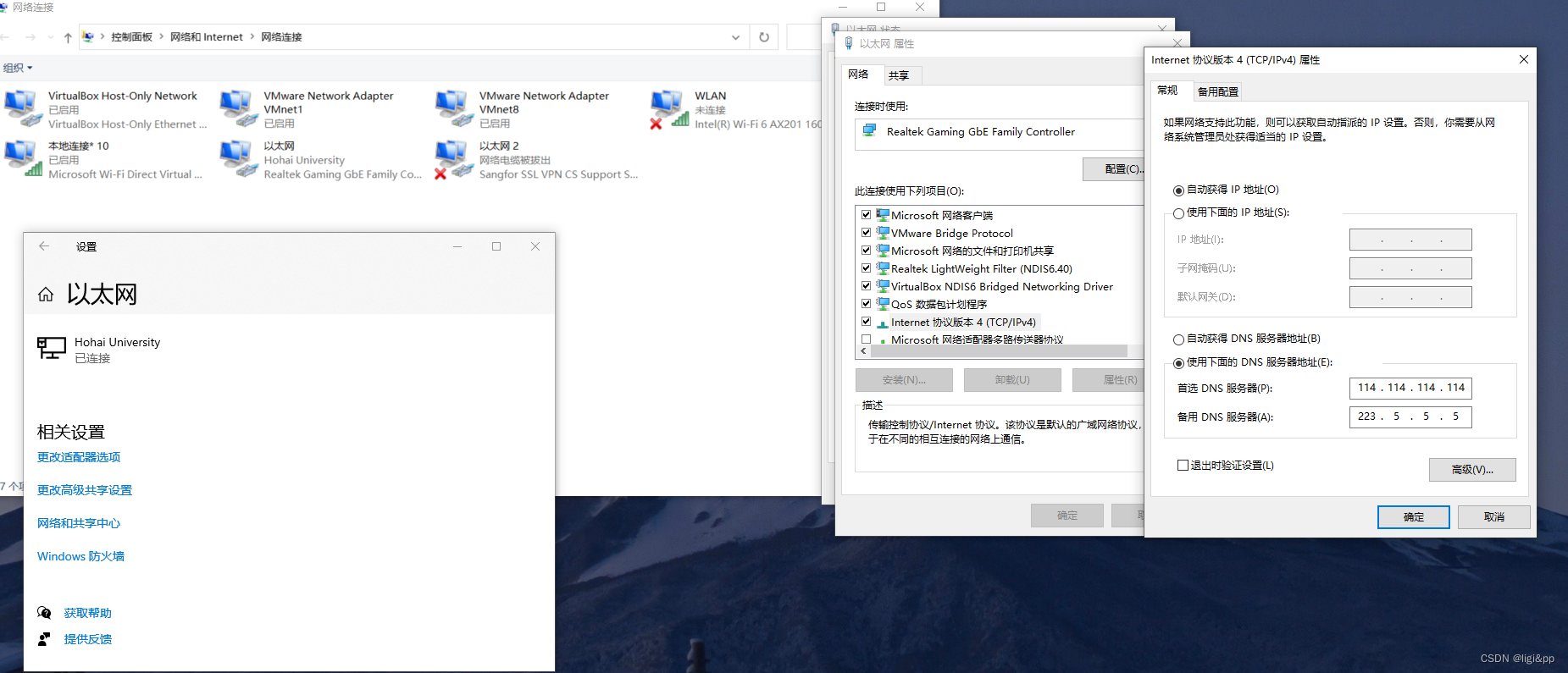Click the home icon in Settings window
The height and width of the screenshot is (673, 1568).
click(46, 295)
